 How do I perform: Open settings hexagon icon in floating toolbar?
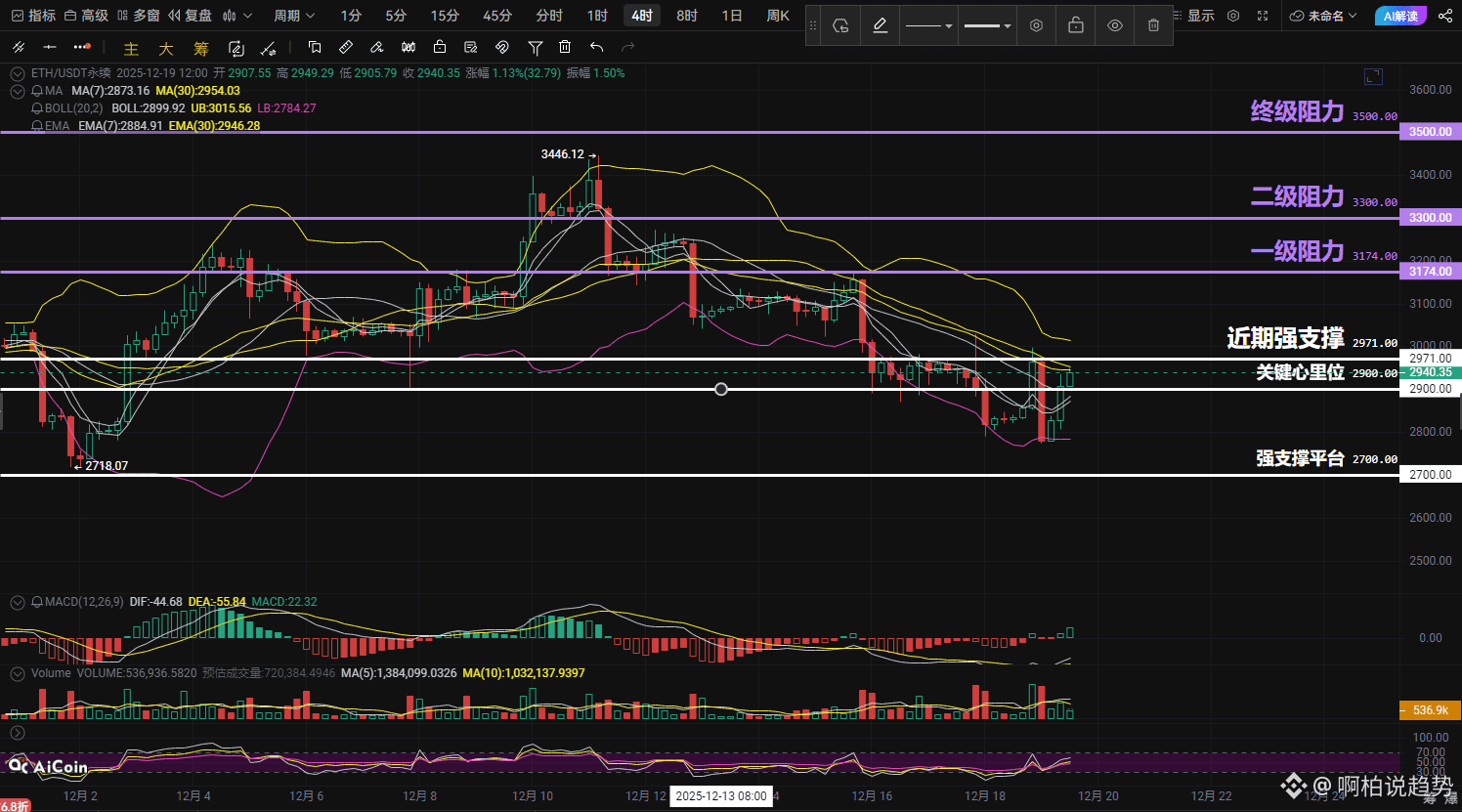coord(1037,25)
